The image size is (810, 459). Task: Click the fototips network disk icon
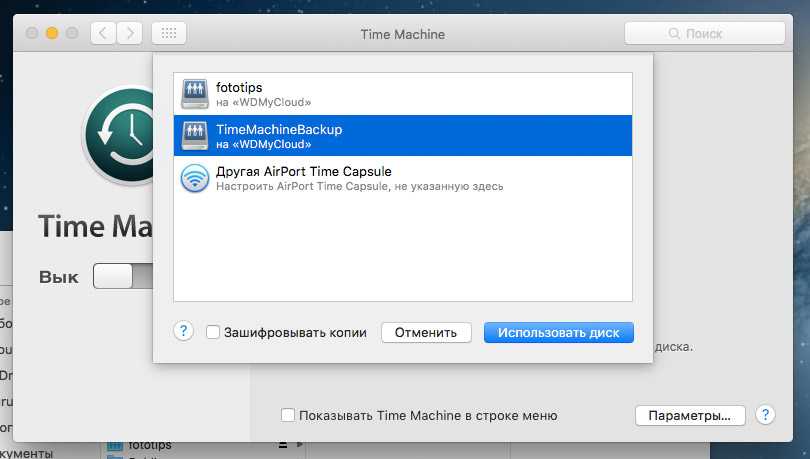click(x=195, y=93)
